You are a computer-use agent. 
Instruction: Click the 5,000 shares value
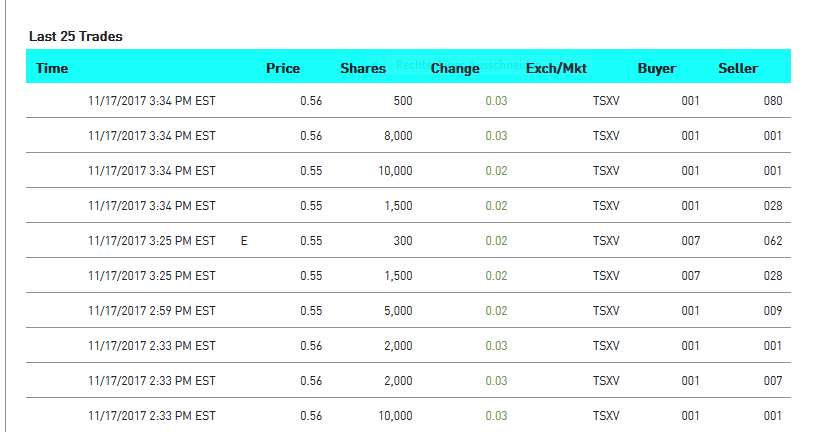pos(398,311)
